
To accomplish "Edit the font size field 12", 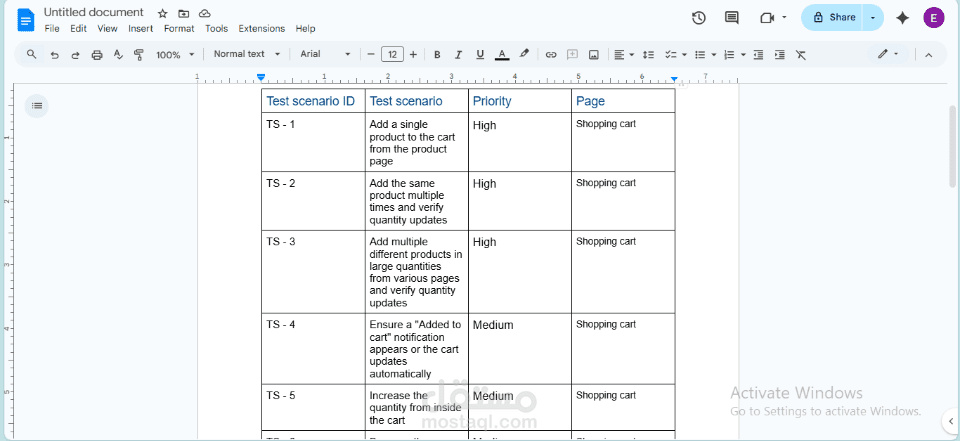I will tap(392, 55).
